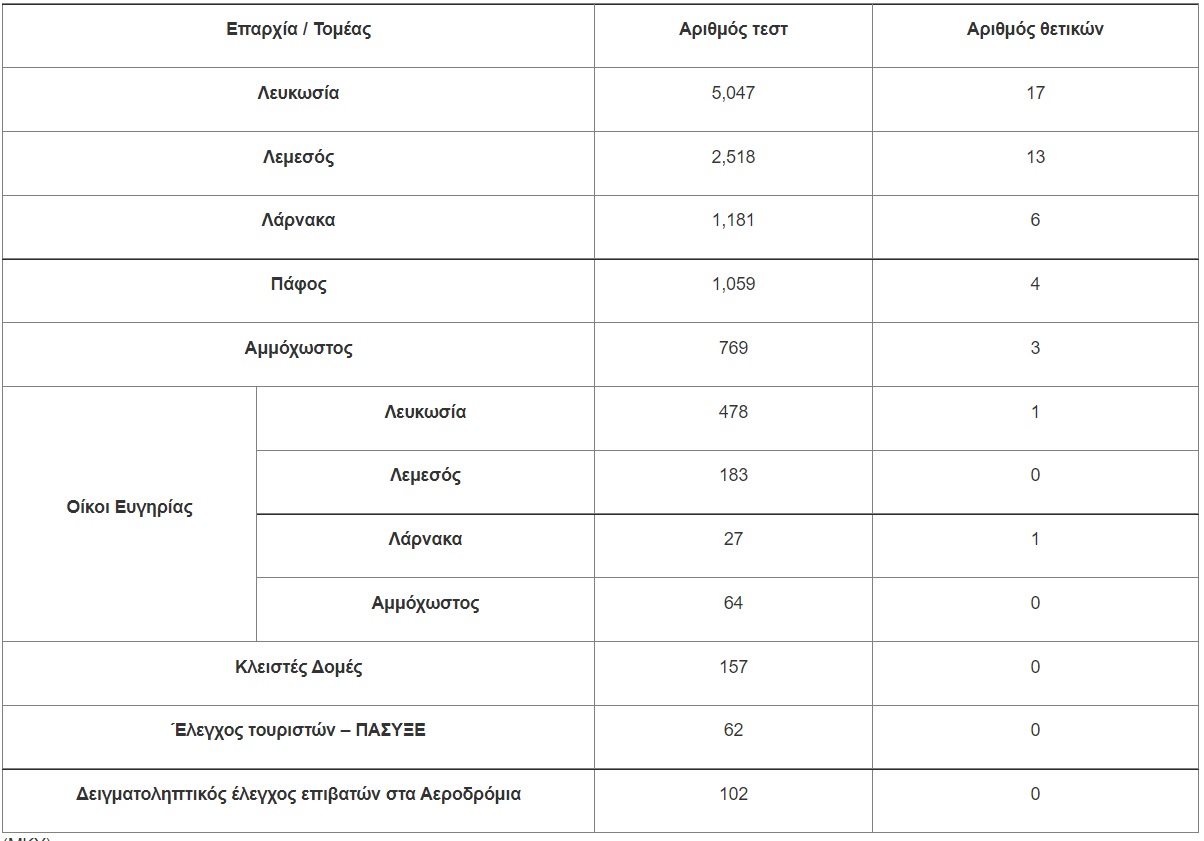
Task: Select the "Αριθμός τεστ" column header
Action: pyautogui.click(x=733, y=30)
